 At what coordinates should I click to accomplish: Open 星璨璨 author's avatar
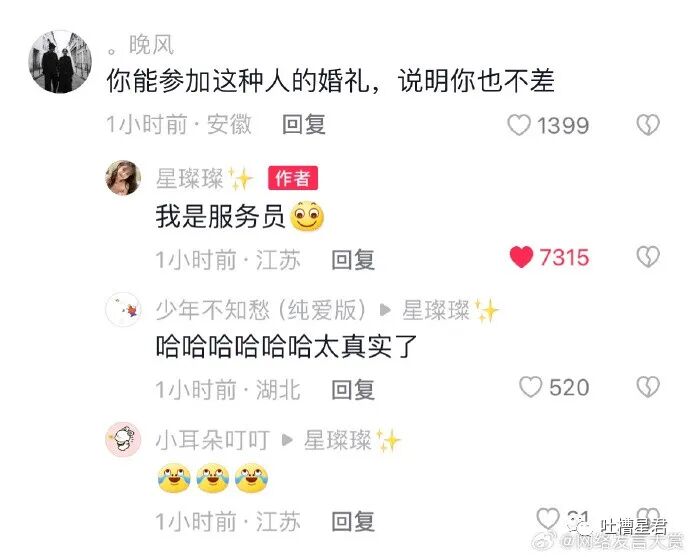tap(123, 177)
